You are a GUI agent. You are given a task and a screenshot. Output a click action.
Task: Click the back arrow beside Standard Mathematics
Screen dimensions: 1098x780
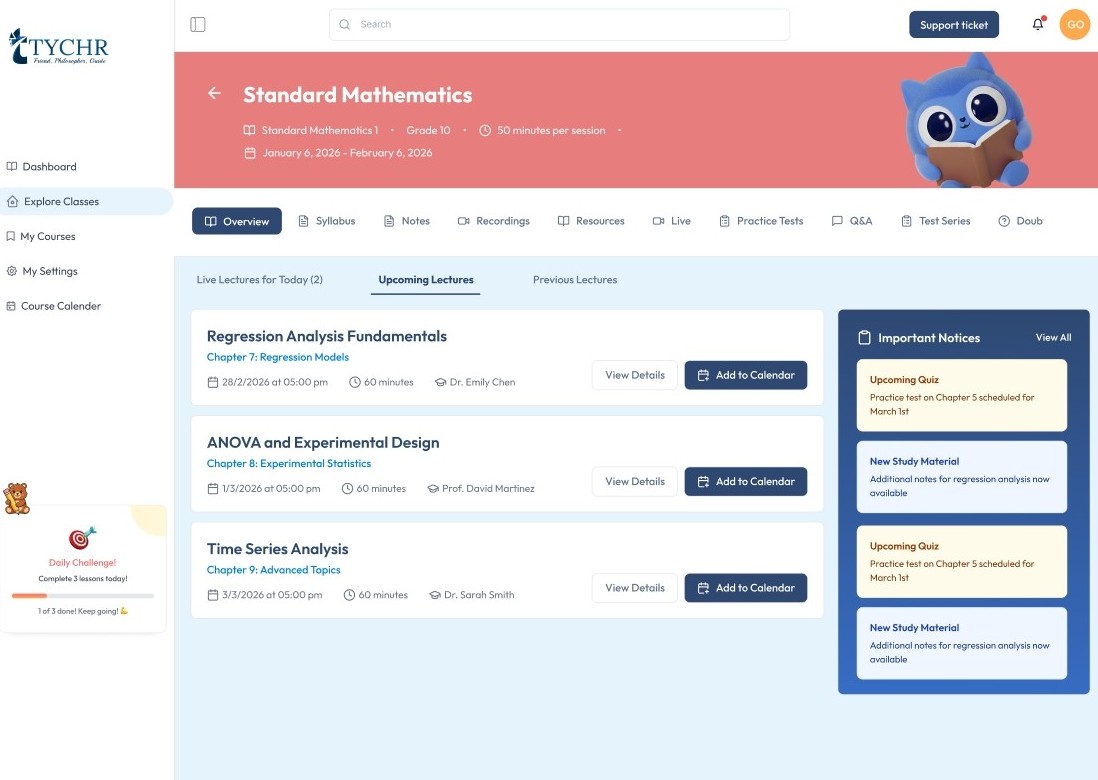pos(214,93)
